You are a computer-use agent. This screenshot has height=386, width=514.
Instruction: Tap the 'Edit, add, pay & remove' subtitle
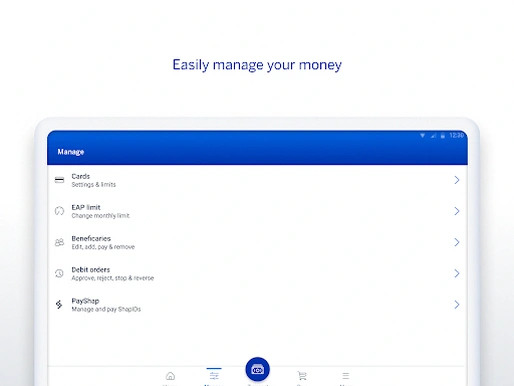click(x=103, y=247)
